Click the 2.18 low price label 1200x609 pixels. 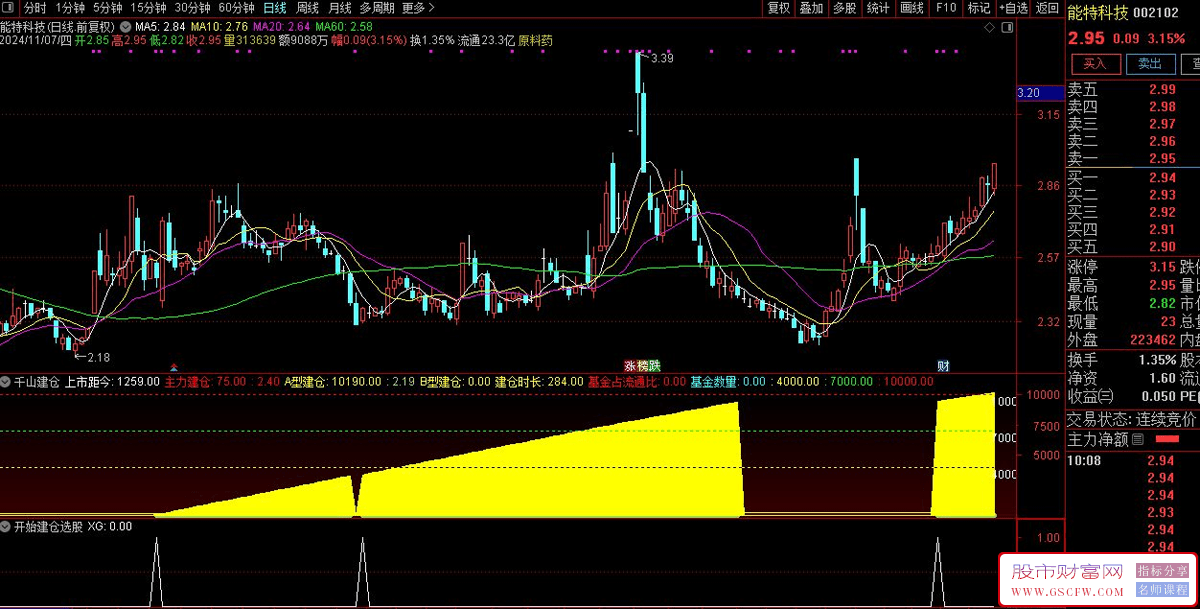[98, 357]
